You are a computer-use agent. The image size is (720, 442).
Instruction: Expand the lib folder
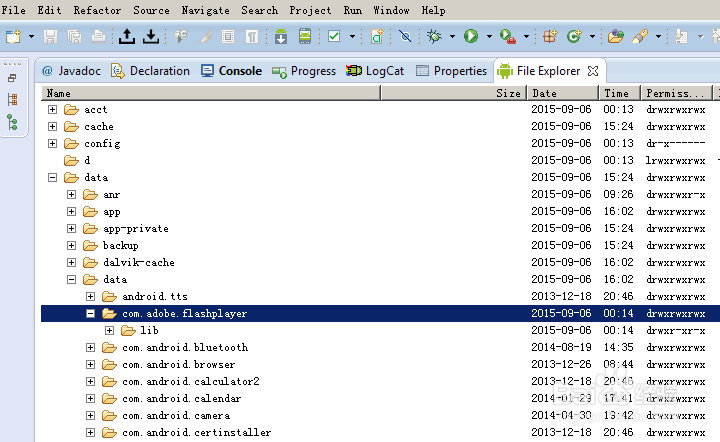pos(109,330)
